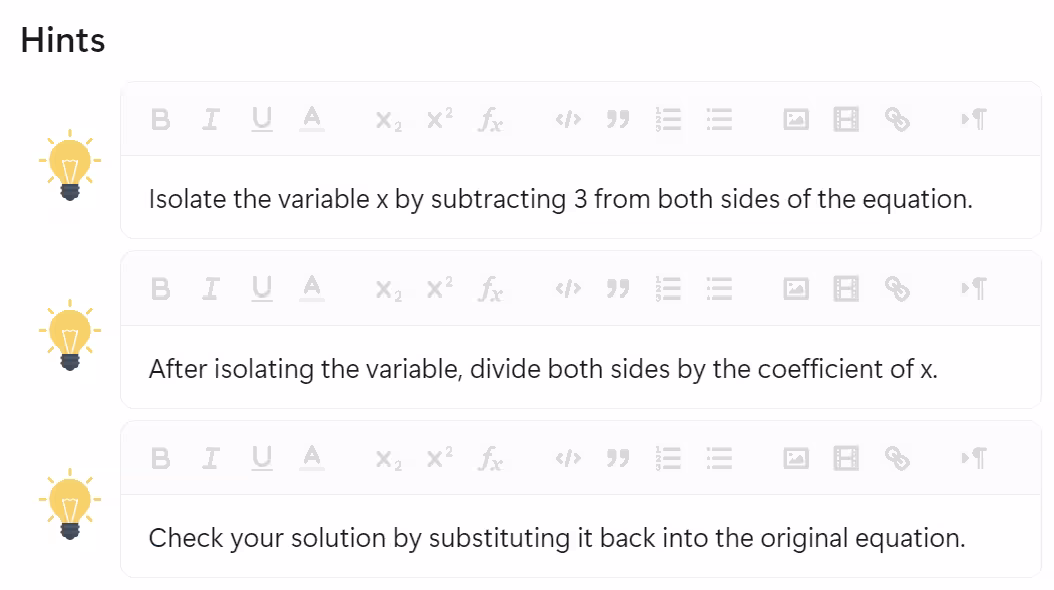The width and height of the screenshot is (1054, 590).
Task: Toggle Bold in the first hint toolbar
Action: click(x=161, y=120)
